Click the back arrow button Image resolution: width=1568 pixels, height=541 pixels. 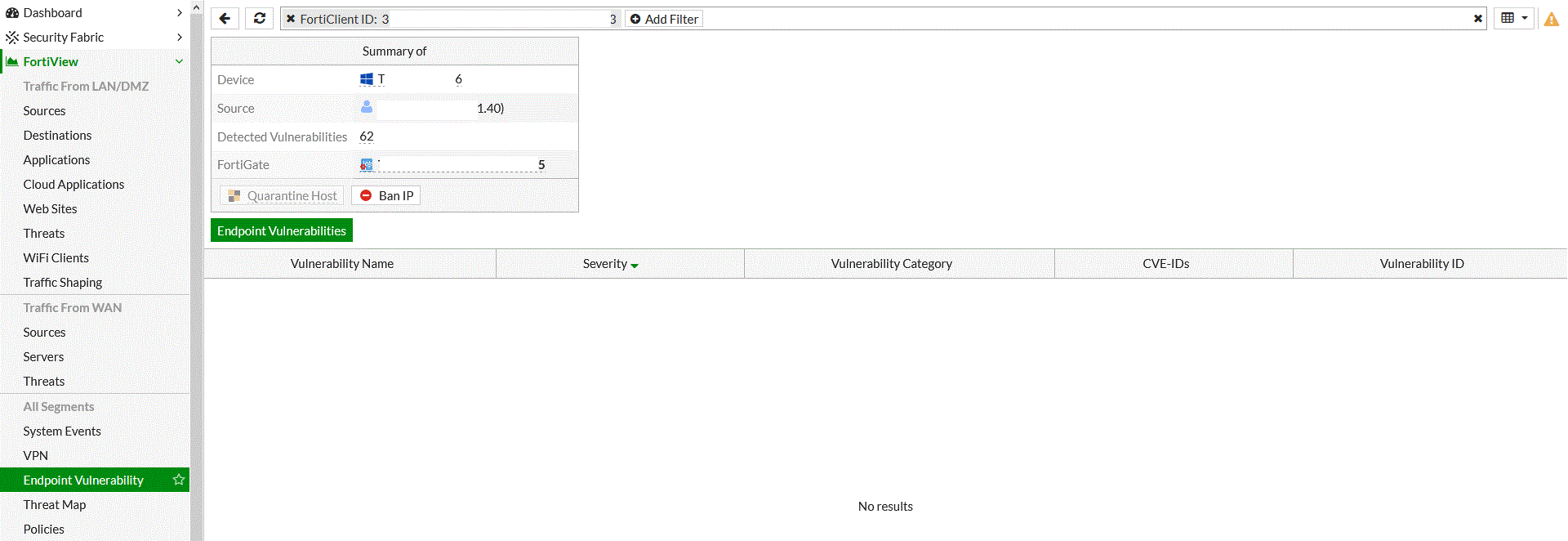225,18
